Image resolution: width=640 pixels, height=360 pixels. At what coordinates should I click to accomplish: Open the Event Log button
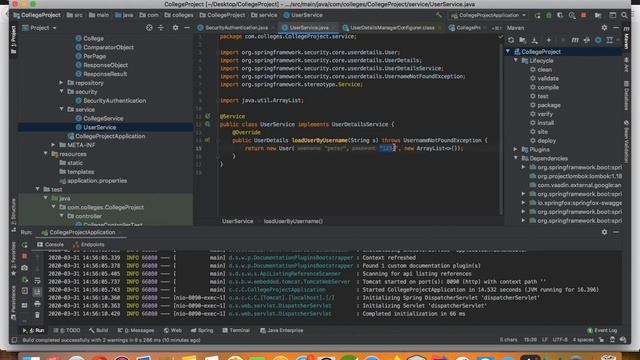[x=602, y=330]
